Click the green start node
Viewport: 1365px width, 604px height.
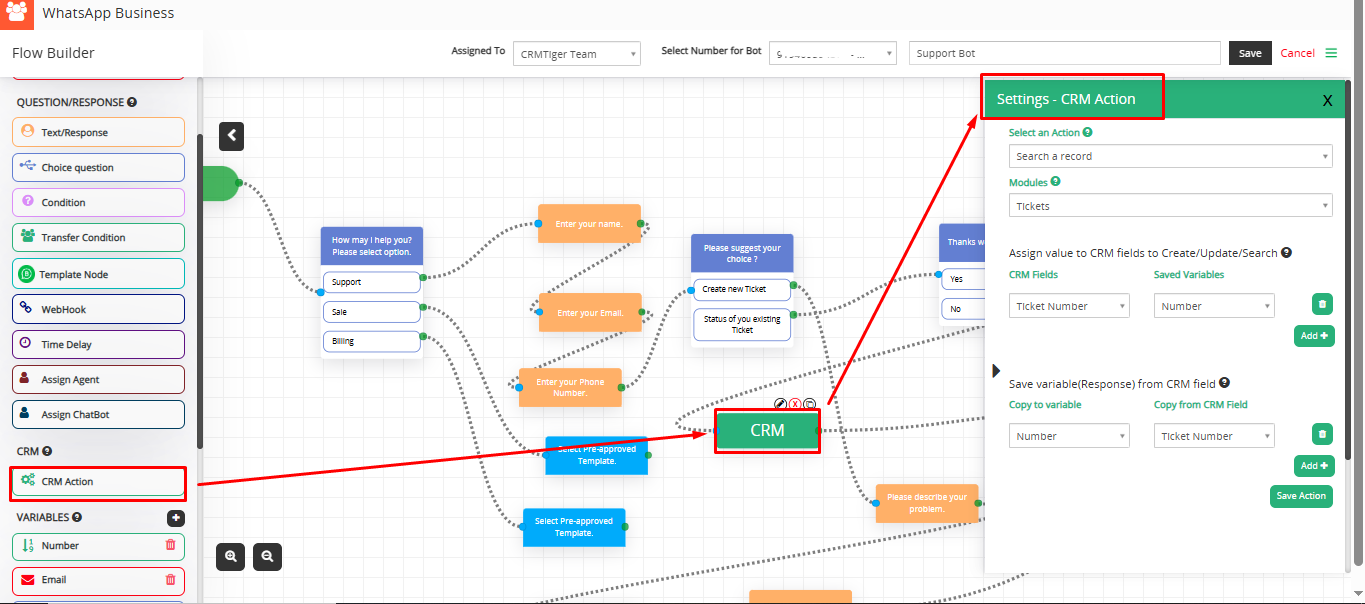(219, 183)
